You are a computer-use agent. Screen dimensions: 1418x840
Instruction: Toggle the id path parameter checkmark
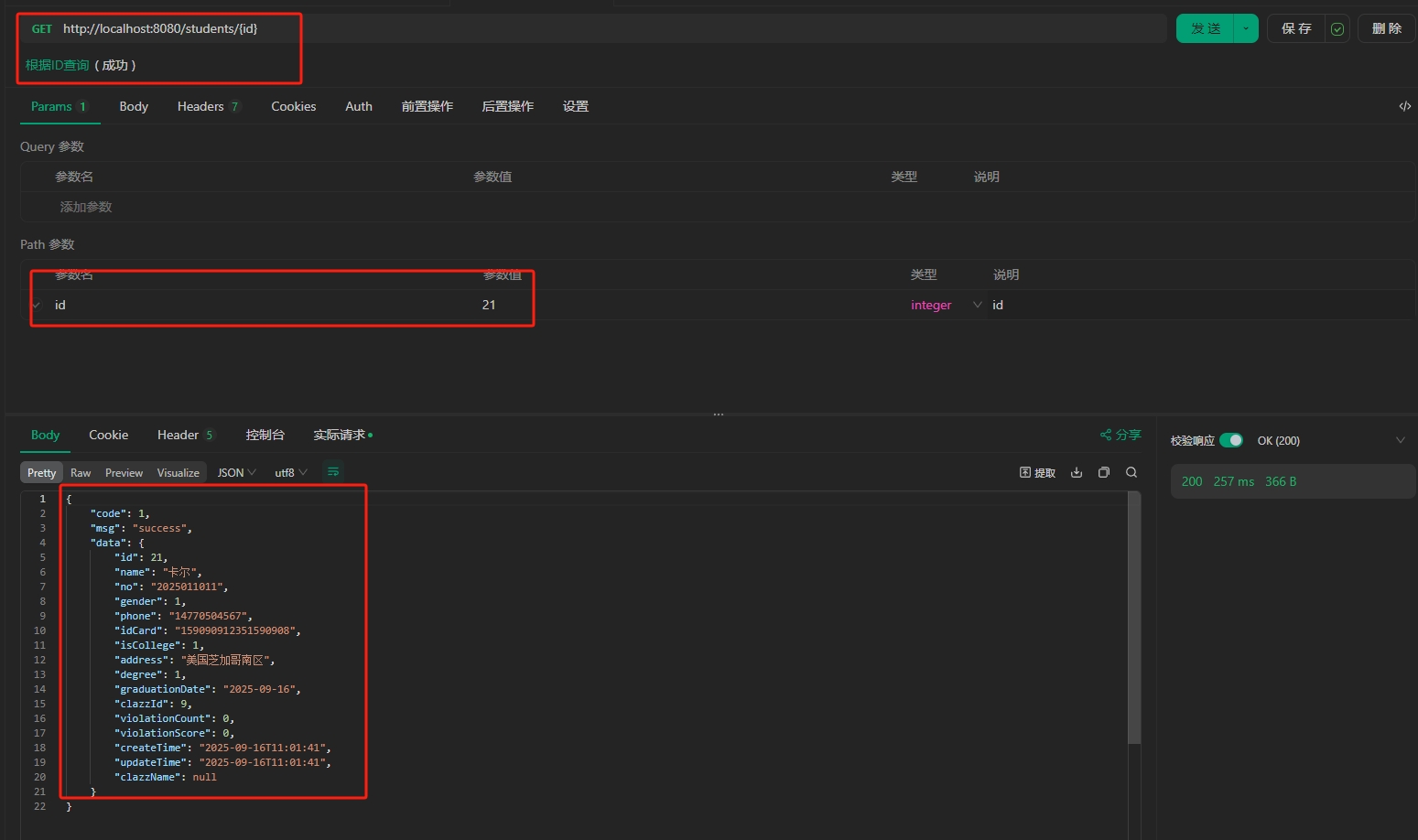(x=37, y=305)
